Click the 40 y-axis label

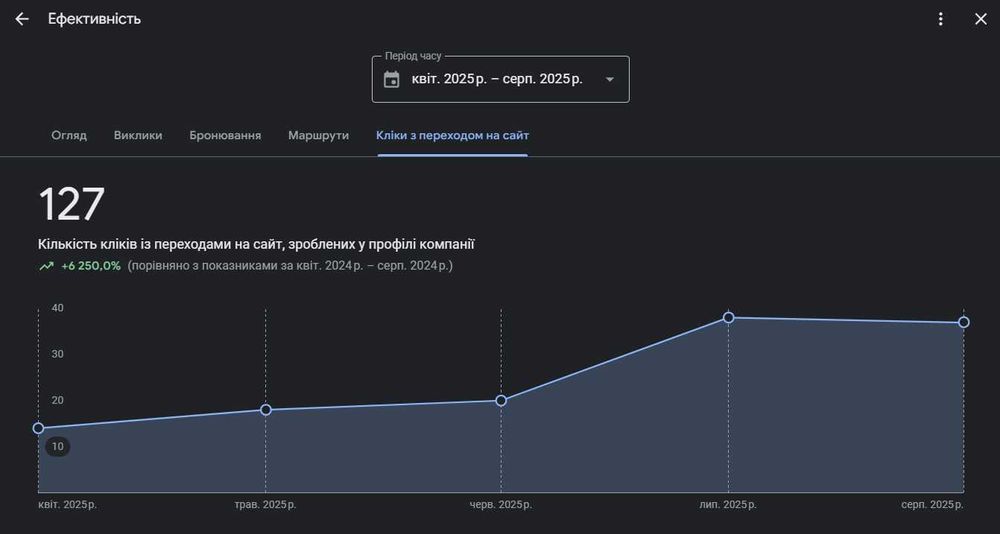point(58,308)
